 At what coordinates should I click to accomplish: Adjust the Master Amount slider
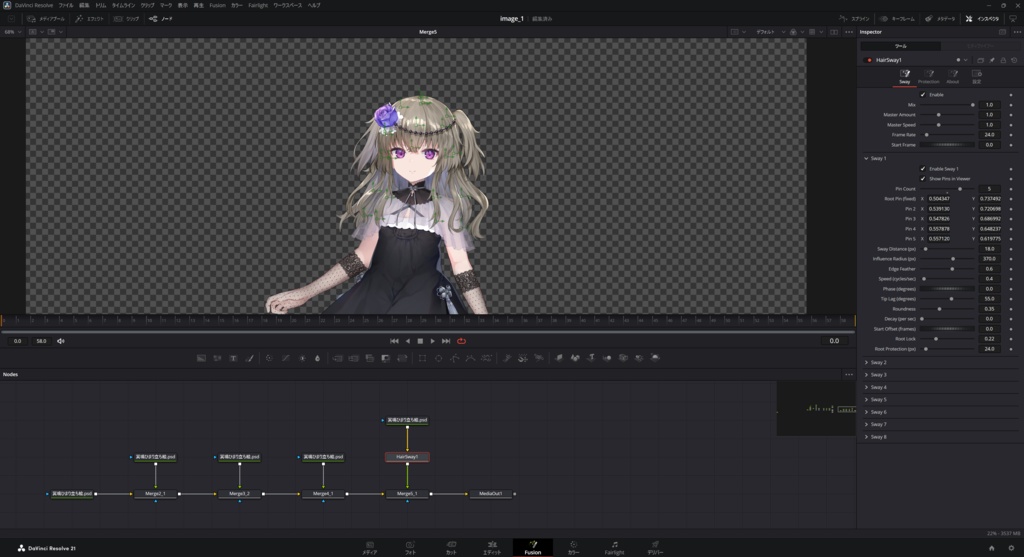point(947,115)
